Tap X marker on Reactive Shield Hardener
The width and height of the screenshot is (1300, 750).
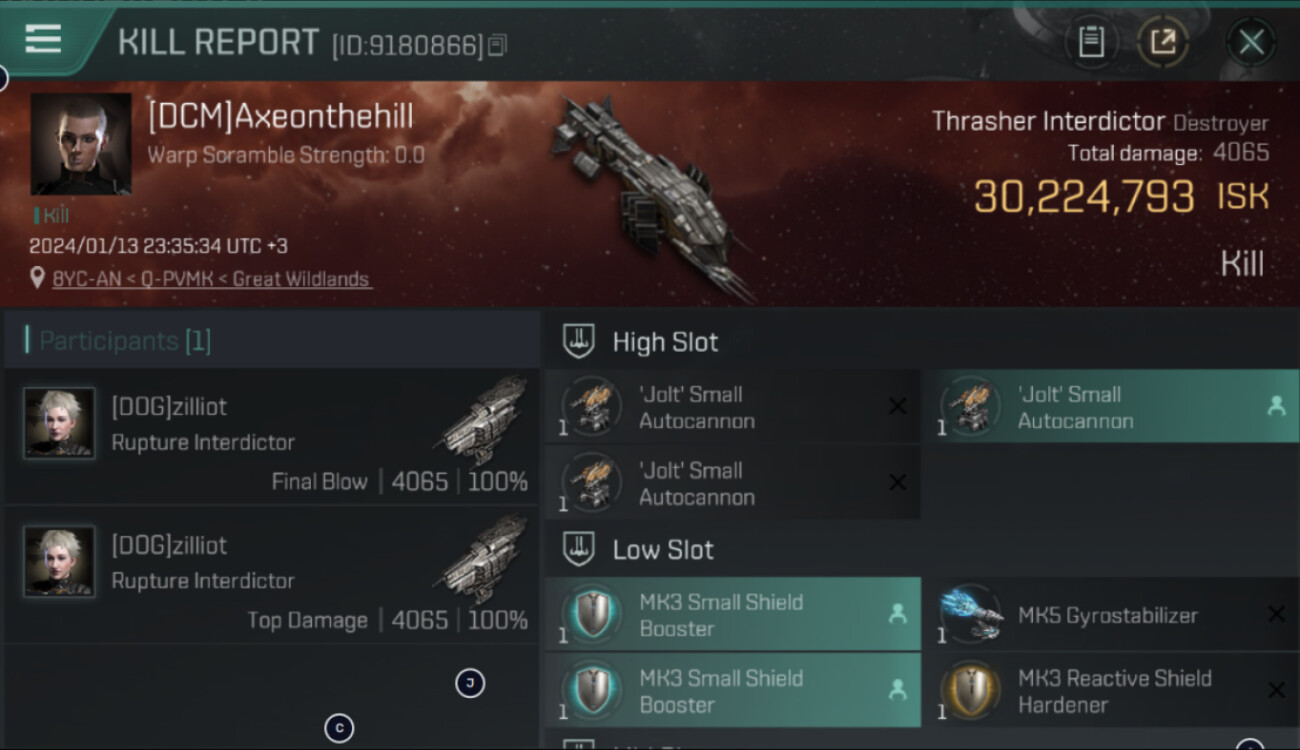click(1276, 690)
